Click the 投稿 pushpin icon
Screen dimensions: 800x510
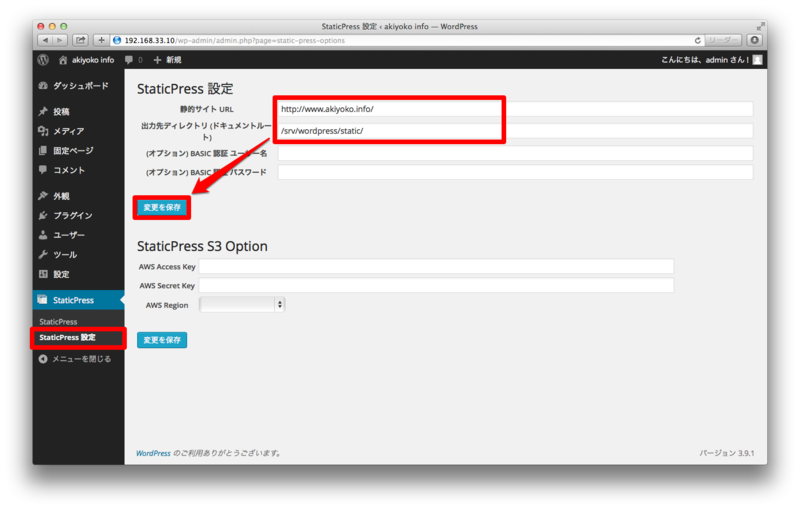(43, 112)
